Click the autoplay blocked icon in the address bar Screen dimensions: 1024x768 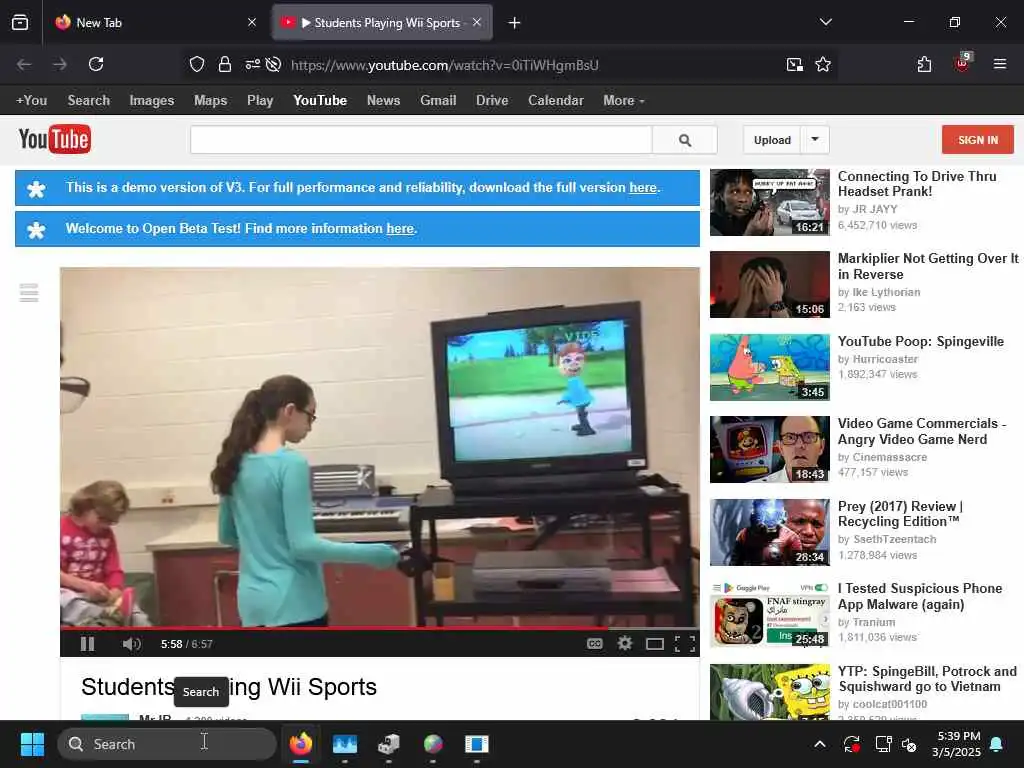point(274,64)
